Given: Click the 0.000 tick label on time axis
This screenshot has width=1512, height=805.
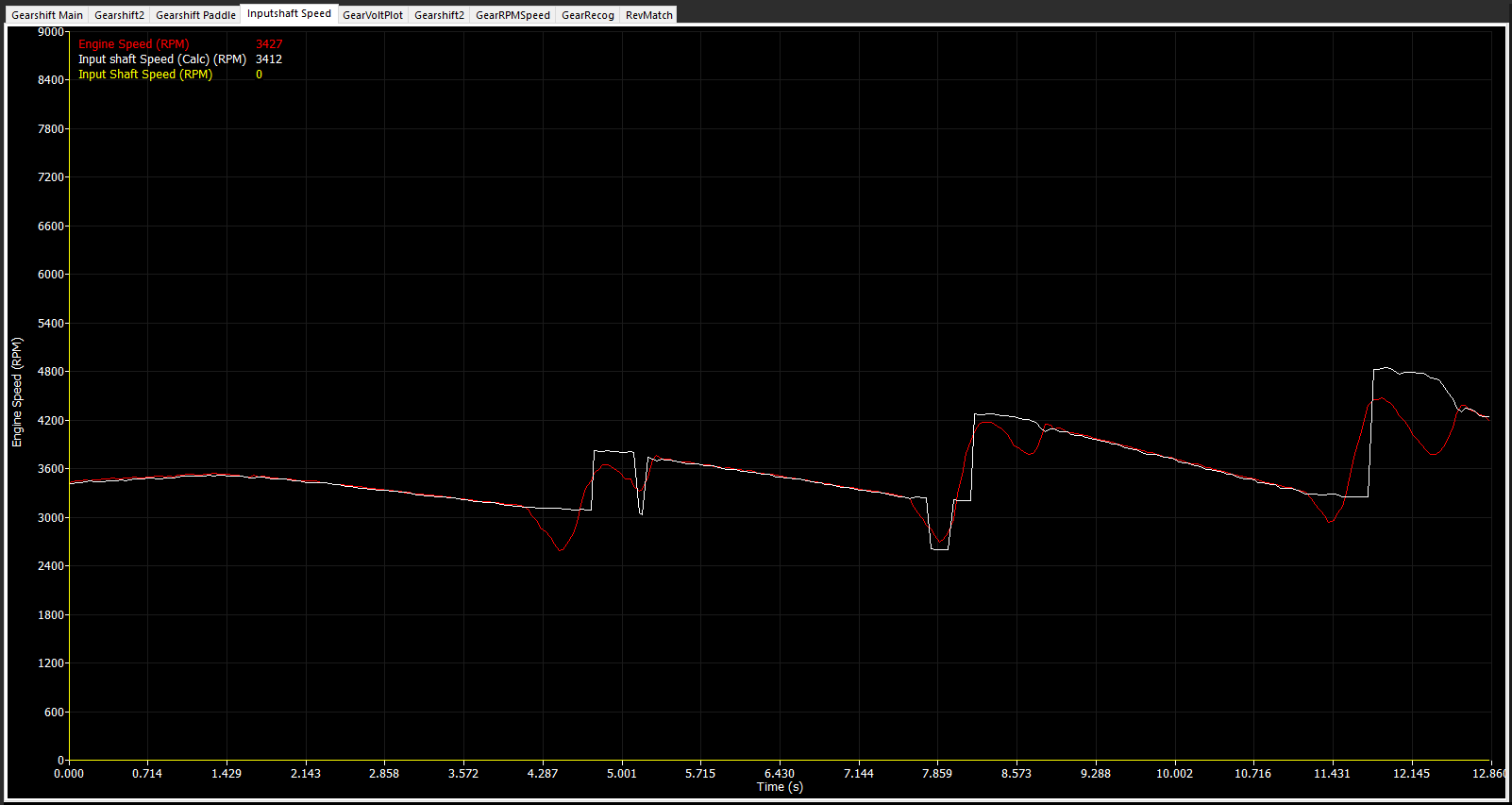Looking at the screenshot, I should click(69, 774).
